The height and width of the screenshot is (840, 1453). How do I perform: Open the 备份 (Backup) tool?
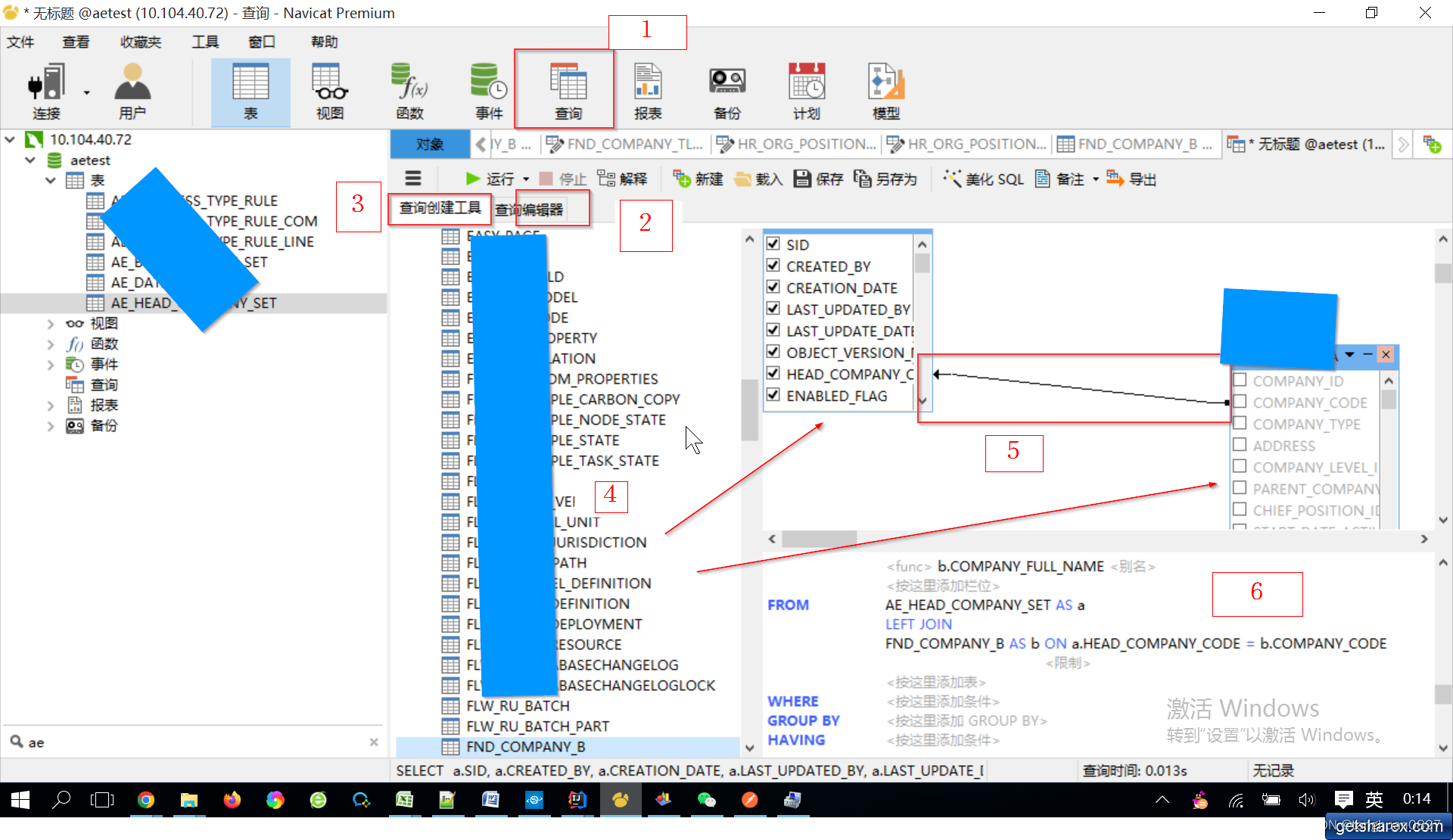[726, 89]
